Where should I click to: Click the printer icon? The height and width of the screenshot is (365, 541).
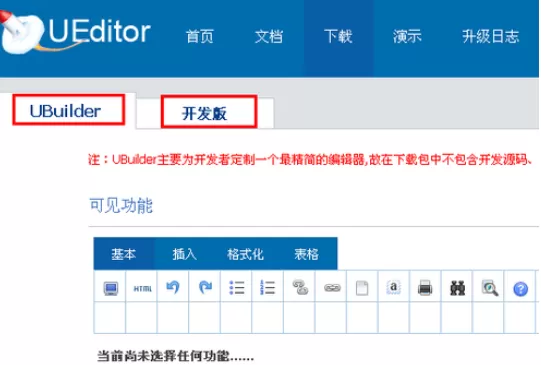[425, 287]
